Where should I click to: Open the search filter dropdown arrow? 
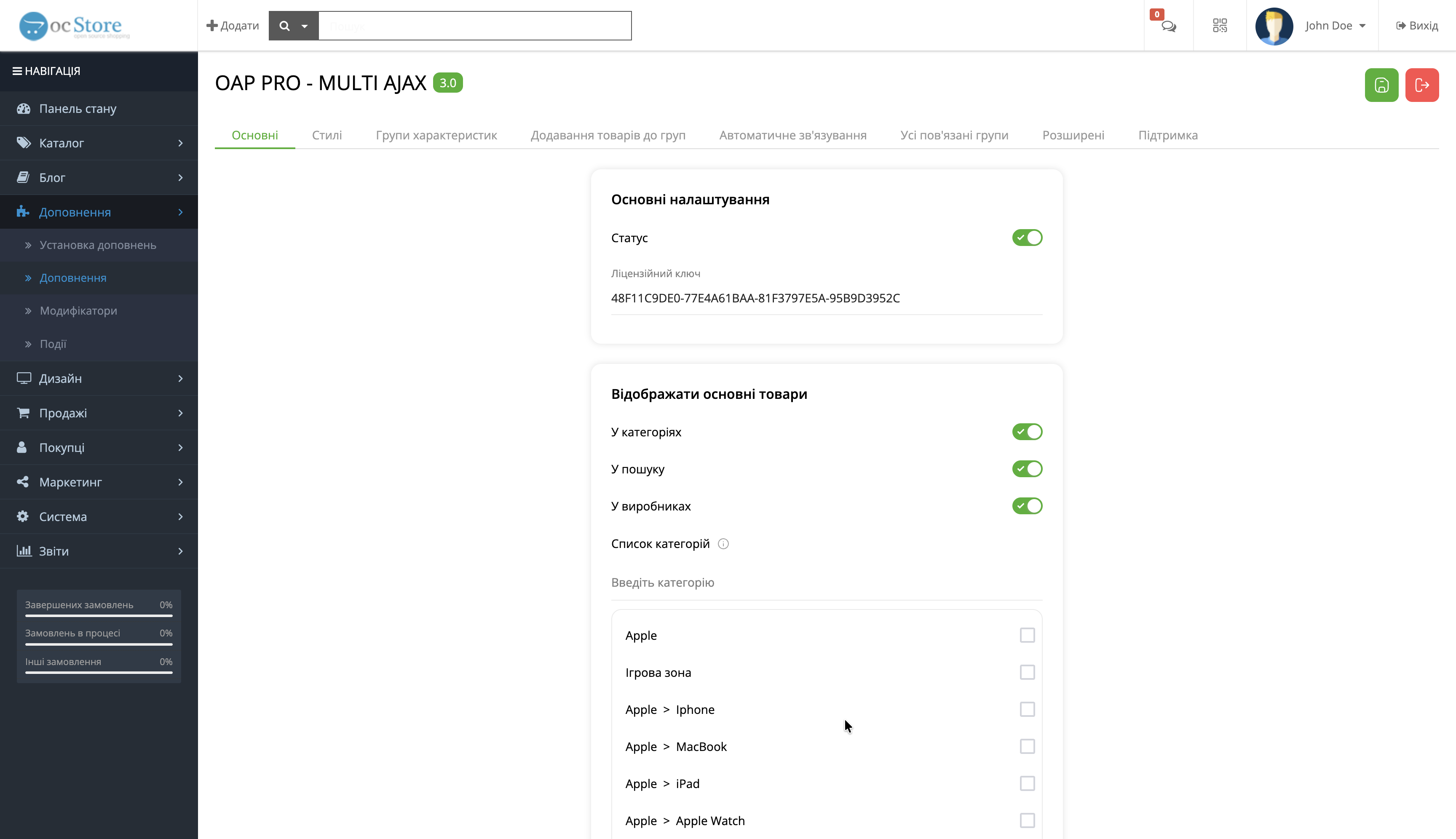pyautogui.click(x=304, y=26)
